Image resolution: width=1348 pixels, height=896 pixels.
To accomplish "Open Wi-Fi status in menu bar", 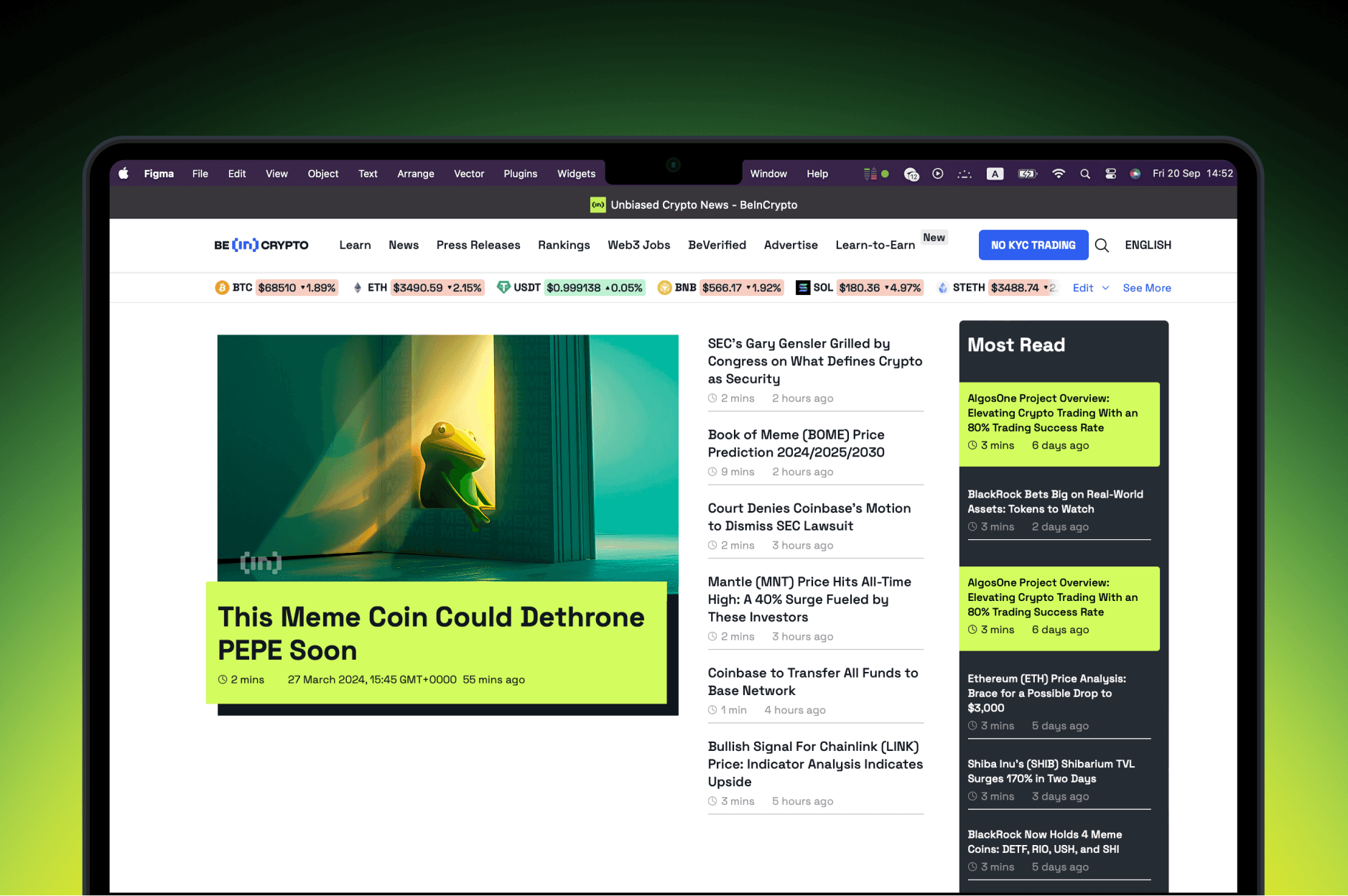I will point(1058,174).
